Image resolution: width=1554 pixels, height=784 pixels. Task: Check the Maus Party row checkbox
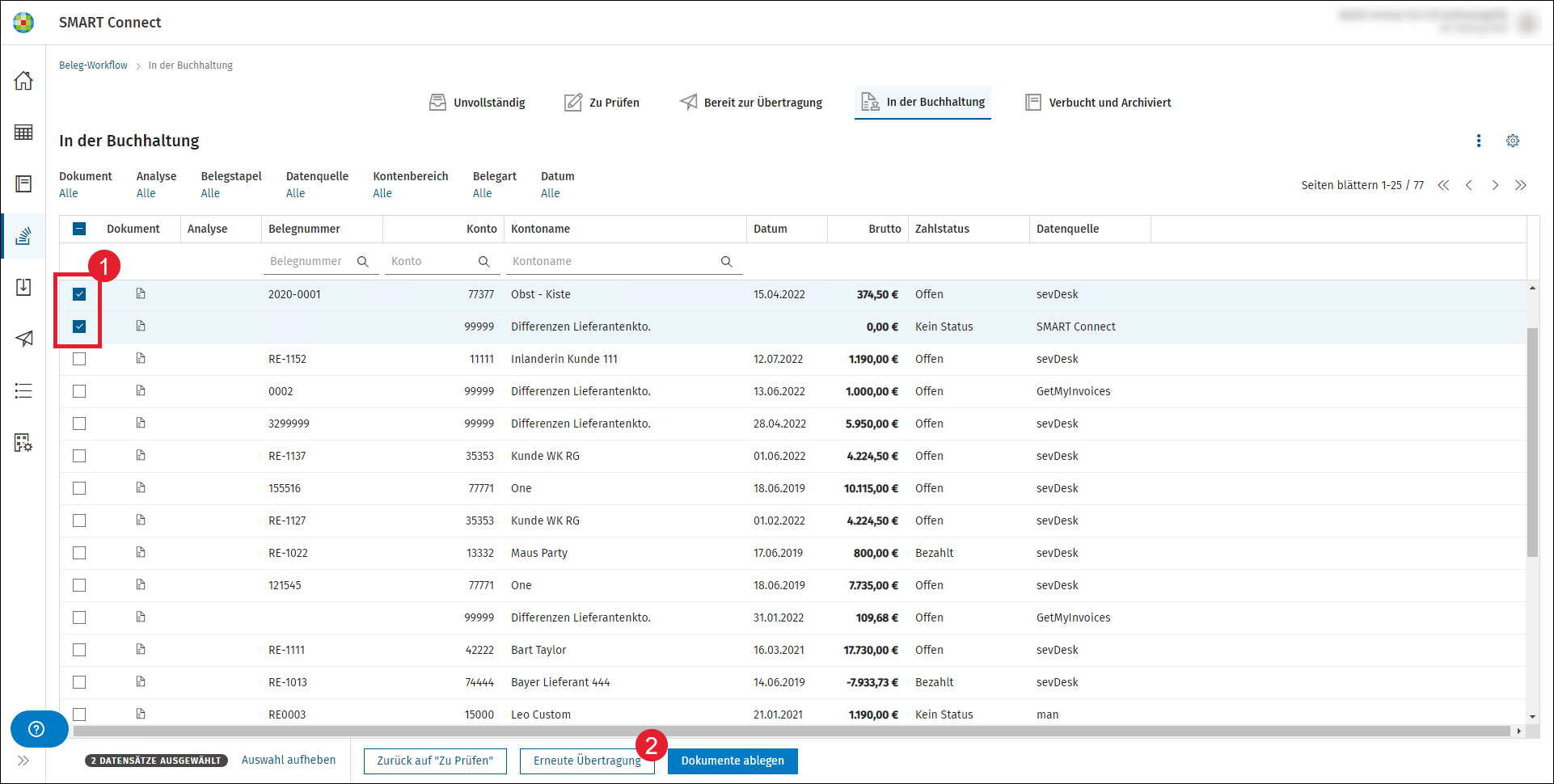pos(79,553)
